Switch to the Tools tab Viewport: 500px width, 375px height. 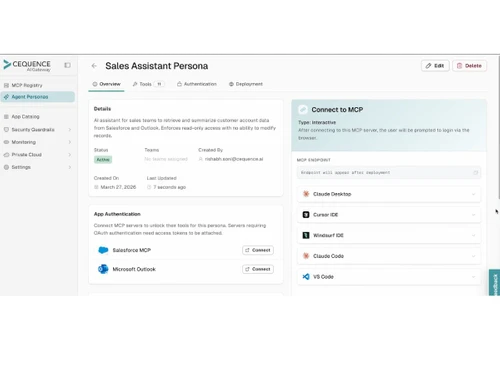[148, 84]
